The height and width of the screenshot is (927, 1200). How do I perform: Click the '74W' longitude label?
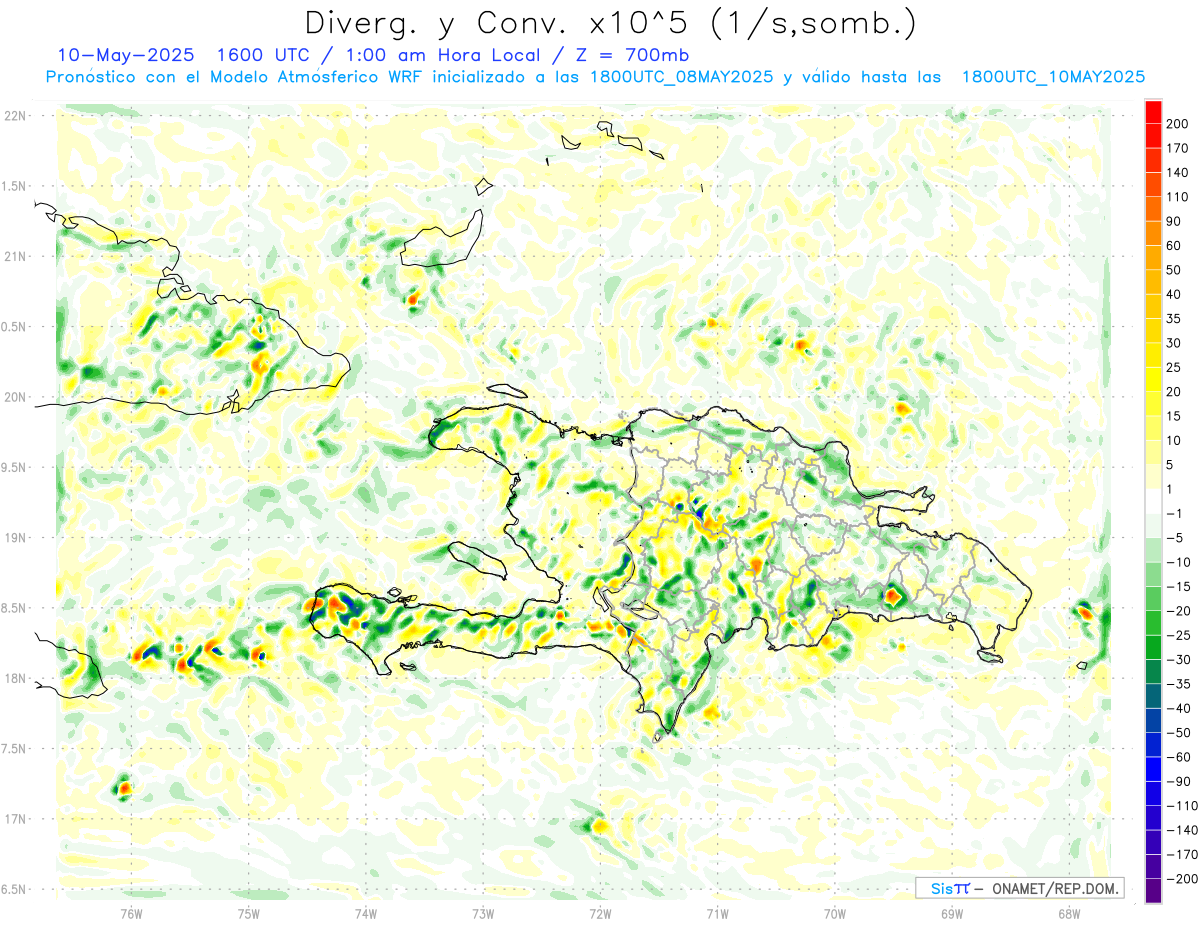[x=365, y=912]
